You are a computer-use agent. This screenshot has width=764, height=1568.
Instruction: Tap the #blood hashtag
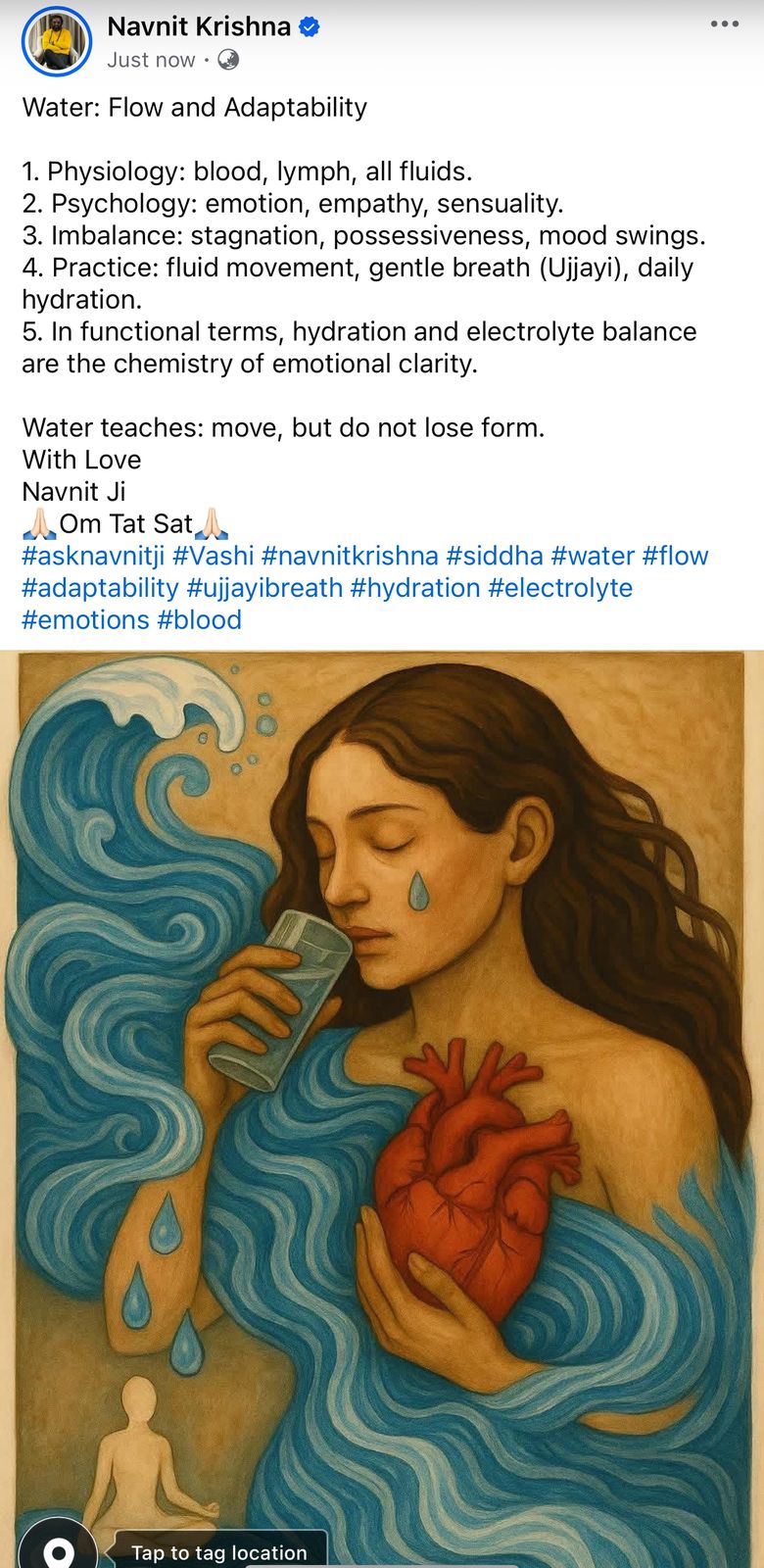[199, 620]
